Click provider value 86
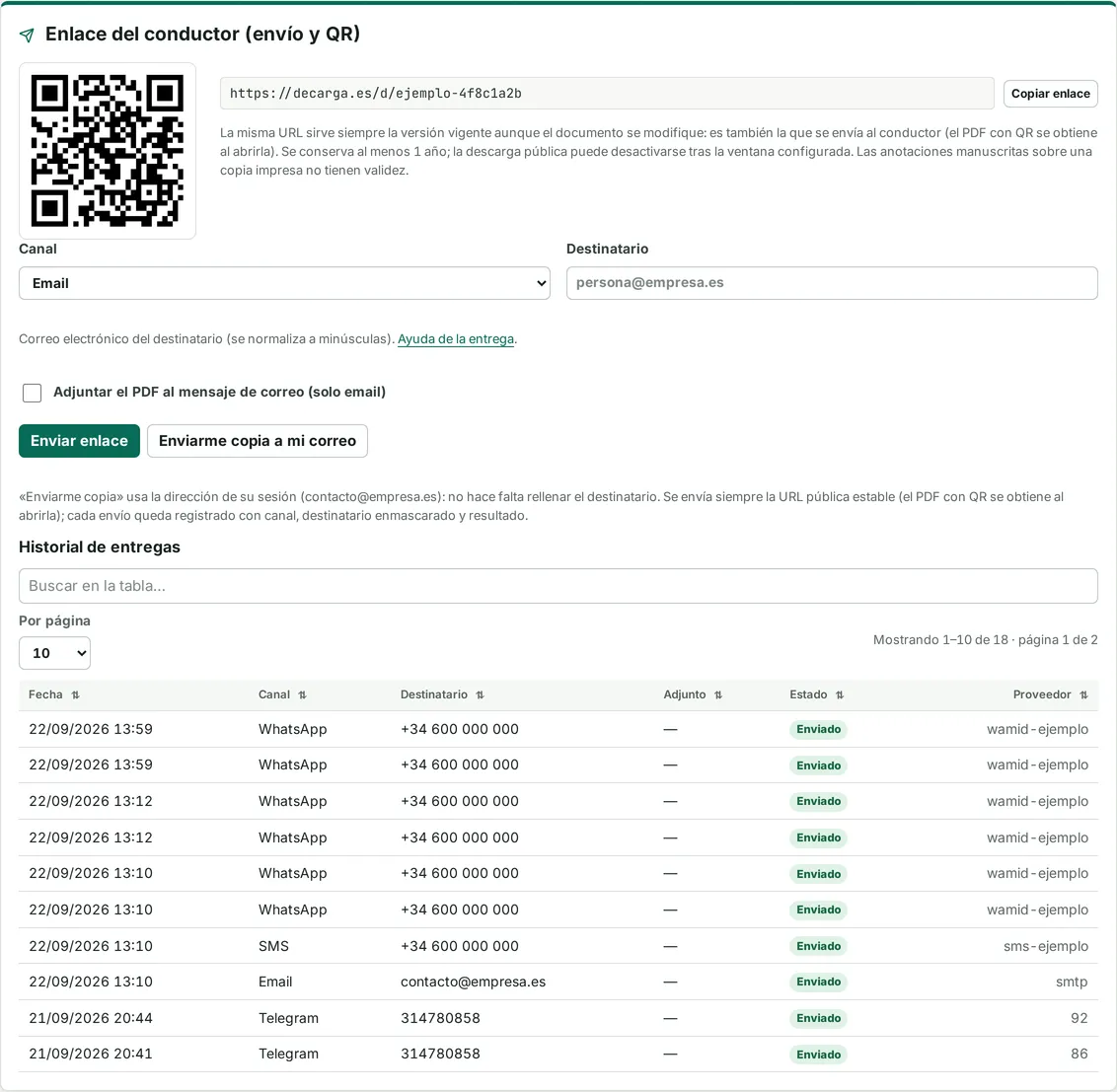Image resolution: width=1117 pixels, height=1092 pixels. tap(1080, 1055)
